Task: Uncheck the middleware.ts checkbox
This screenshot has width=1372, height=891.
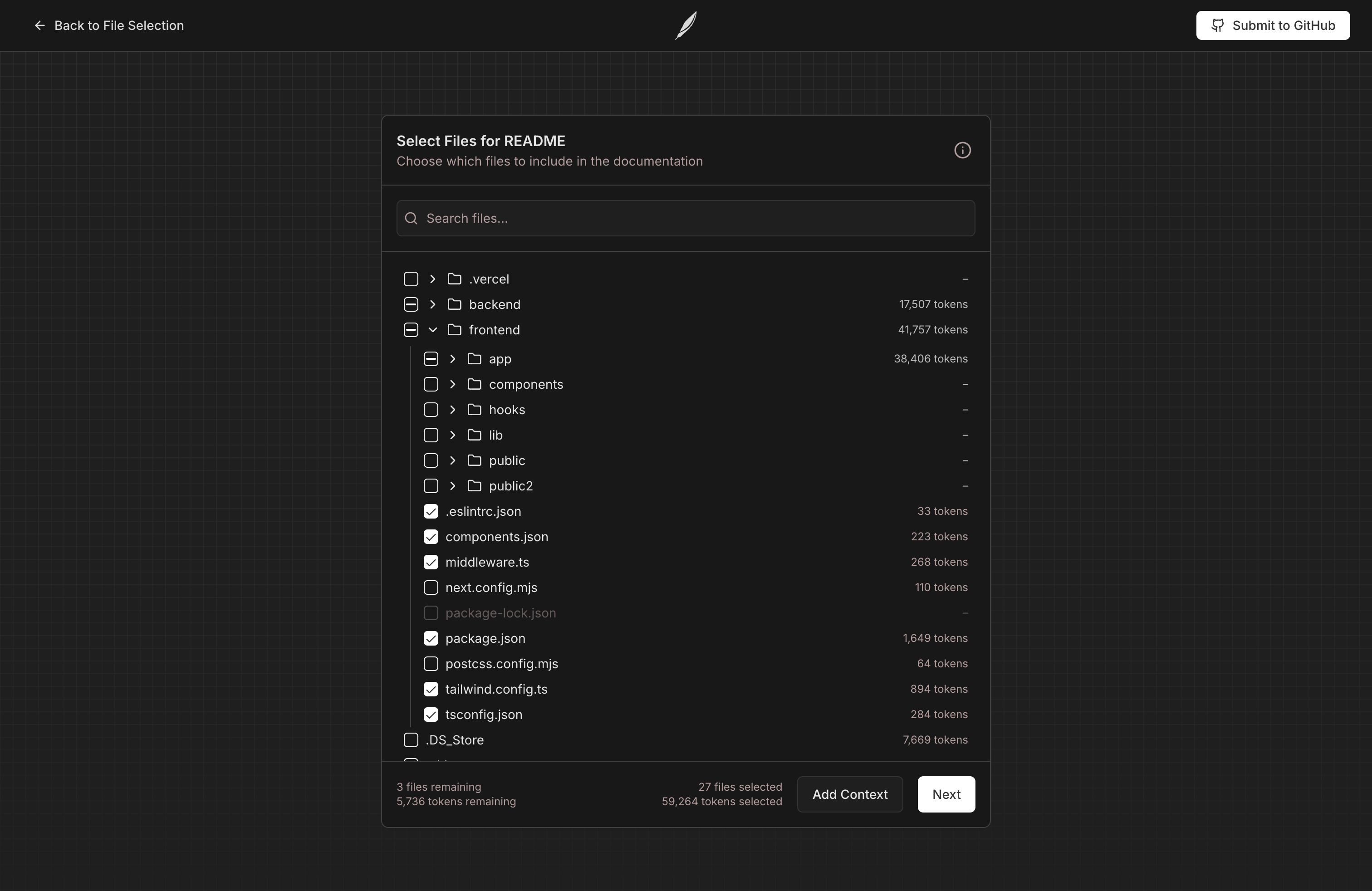Action: (431, 562)
